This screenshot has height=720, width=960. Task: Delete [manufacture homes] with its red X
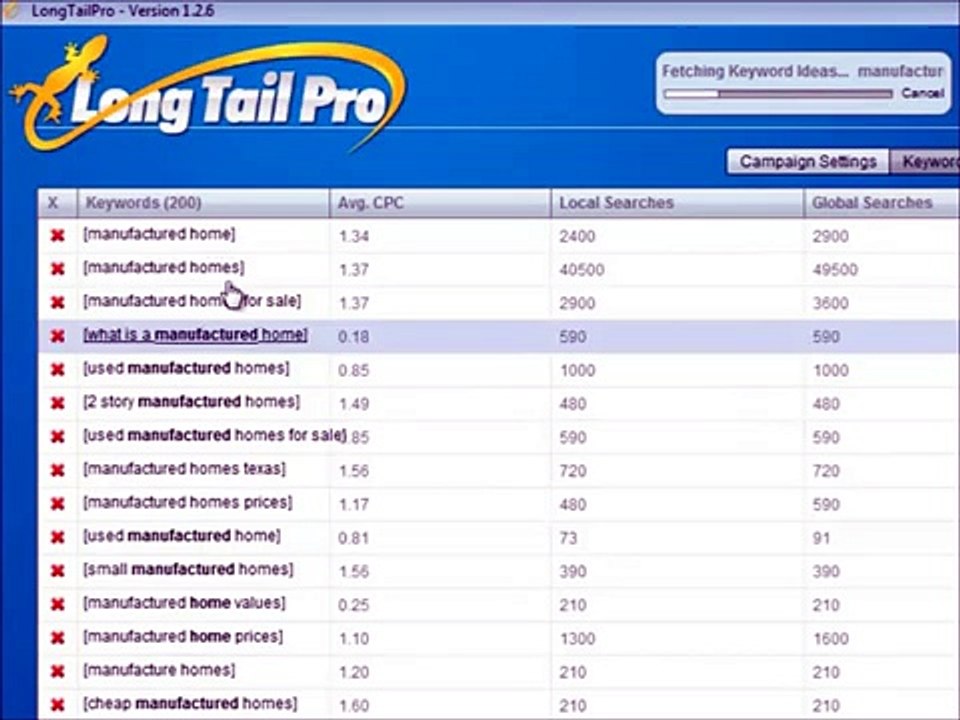coord(58,672)
